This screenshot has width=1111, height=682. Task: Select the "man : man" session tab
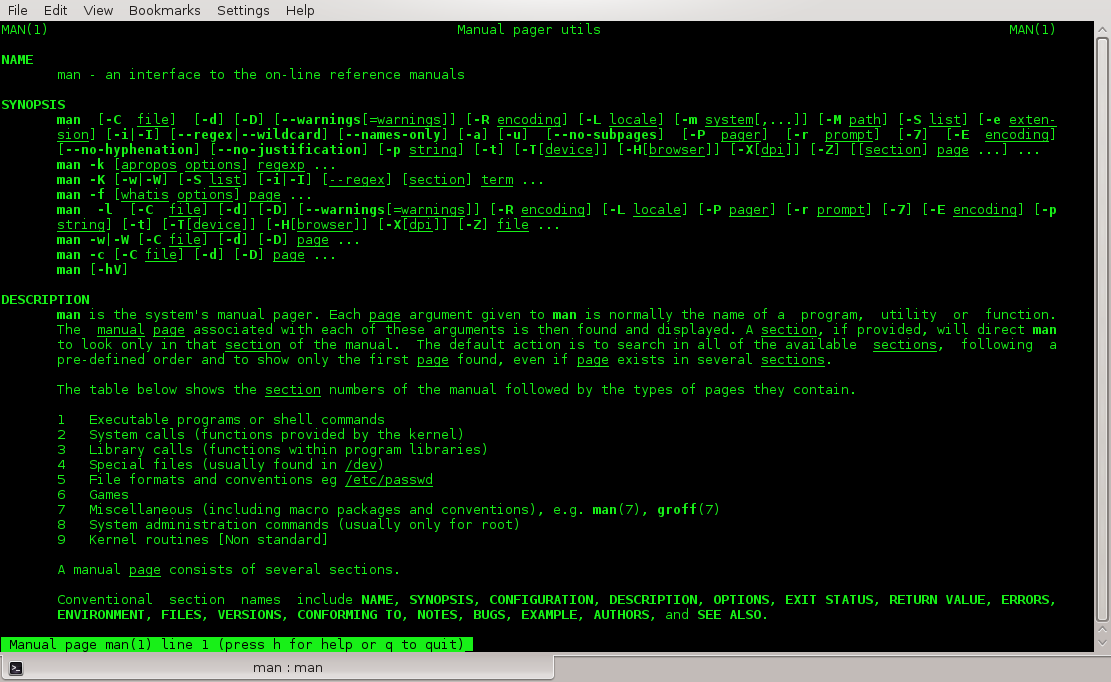[x=278, y=668]
